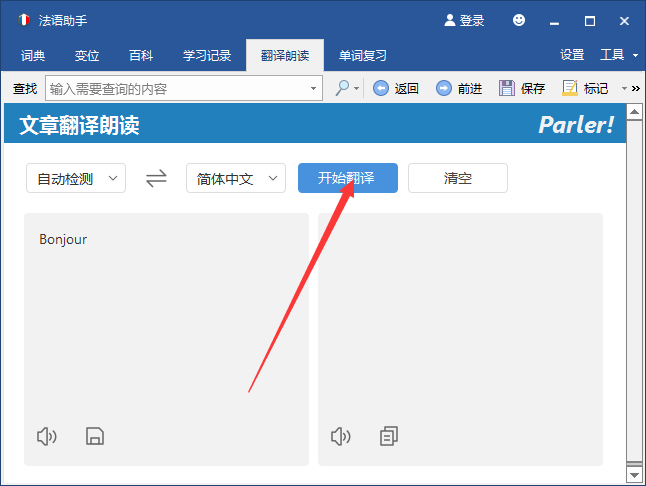
Task: Close the 法语助手 window
Action: point(624,21)
